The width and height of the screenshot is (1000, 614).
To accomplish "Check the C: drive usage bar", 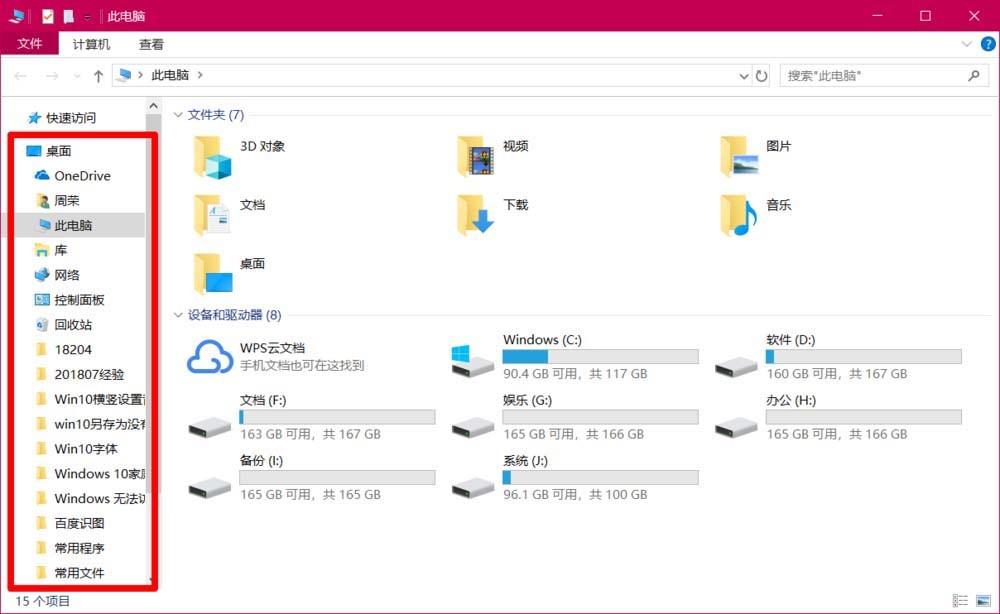I will 600,355.
